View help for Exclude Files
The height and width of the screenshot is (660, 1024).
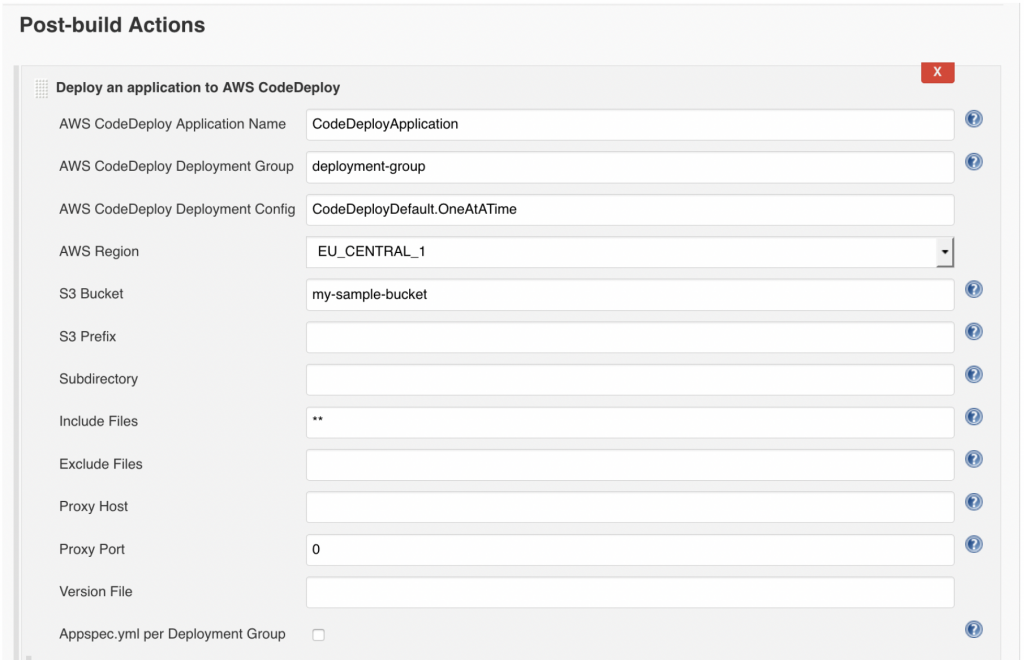[x=974, y=459]
